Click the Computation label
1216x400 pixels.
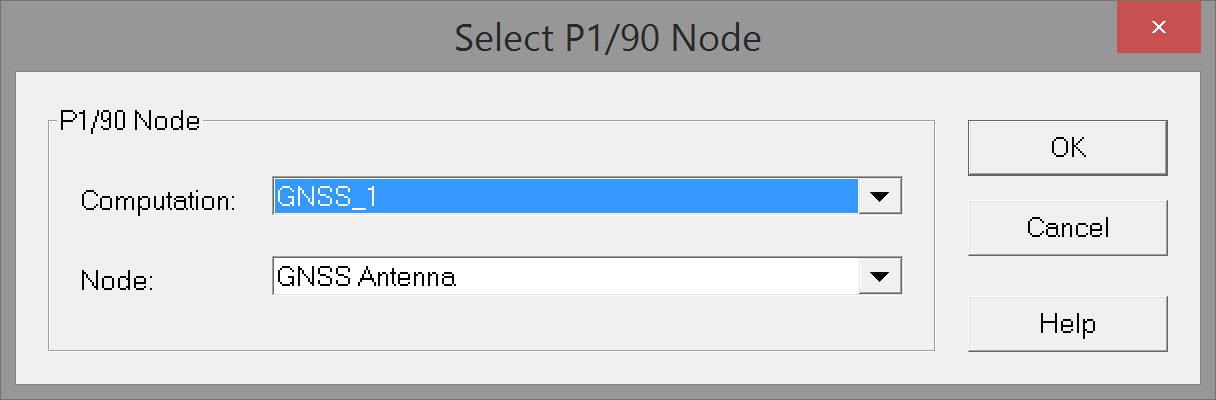158,200
